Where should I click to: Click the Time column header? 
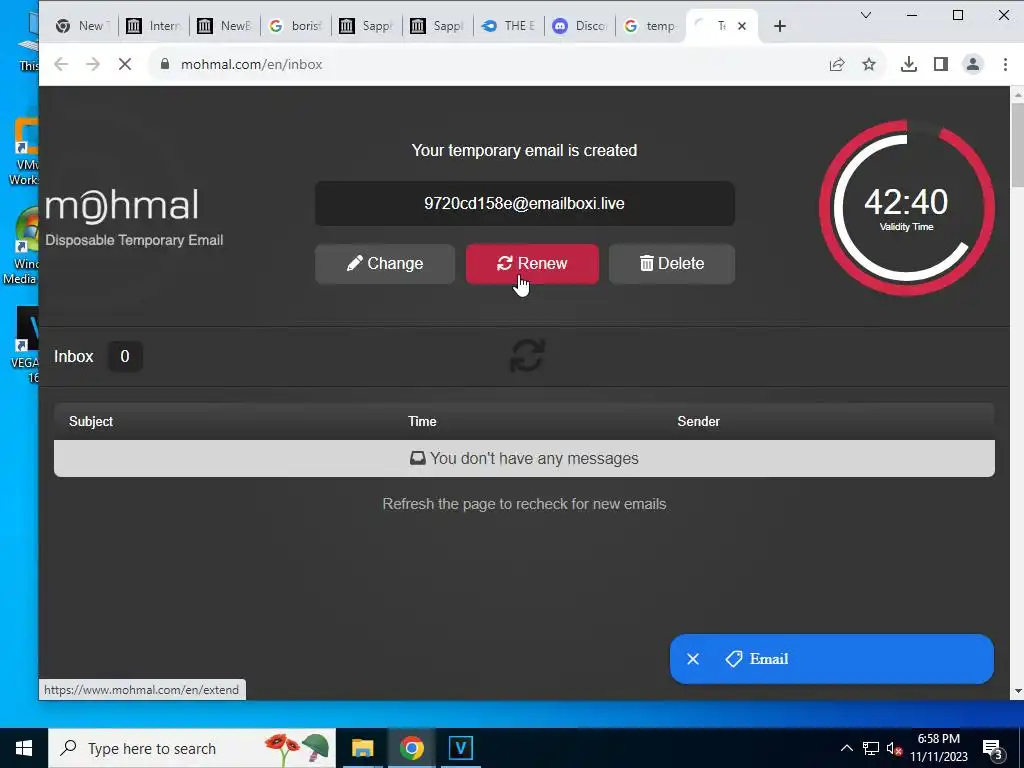(x=422, y=421)
